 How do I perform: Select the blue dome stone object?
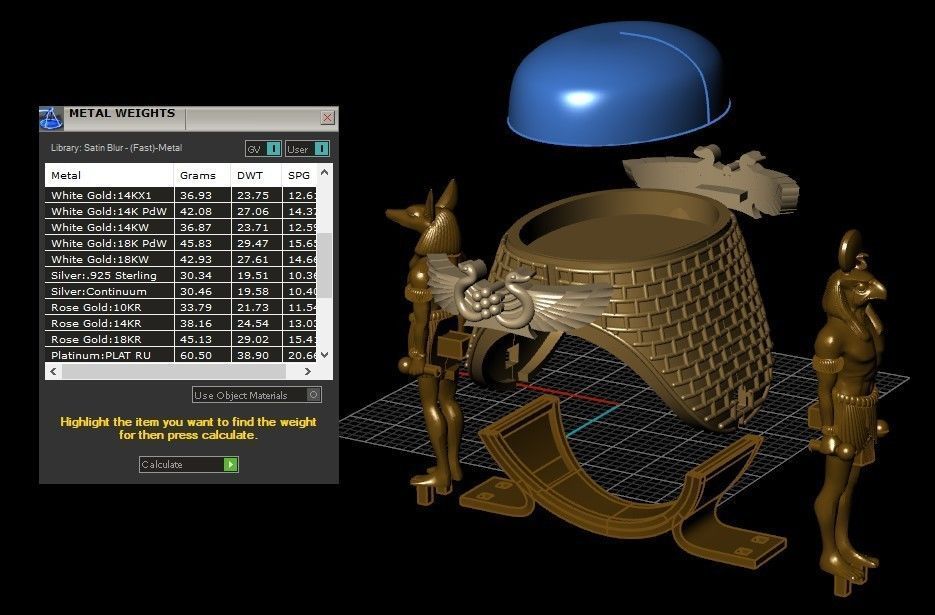tap(617, 84)
